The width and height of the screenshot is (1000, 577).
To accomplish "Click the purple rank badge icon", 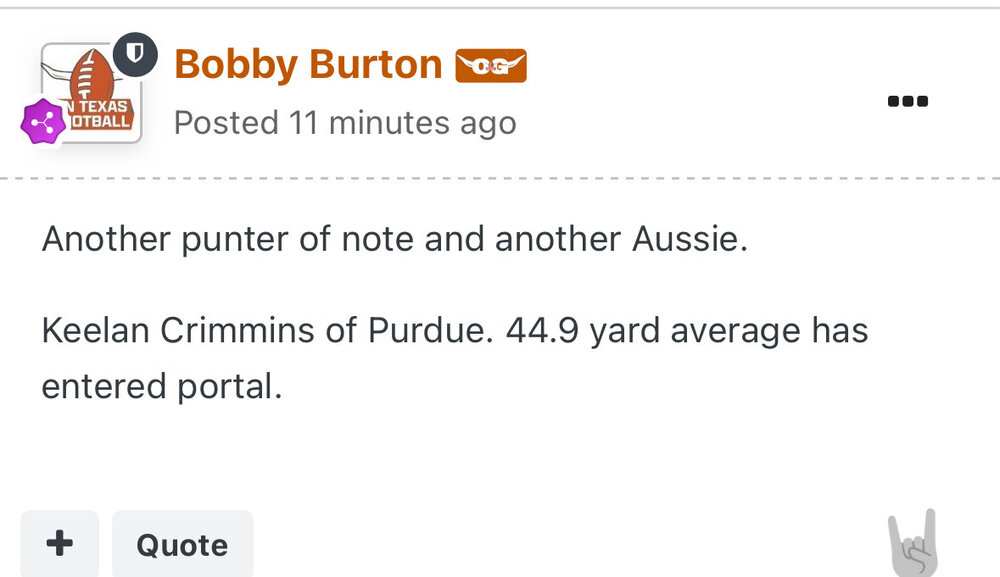I will [x=43, y=122].
